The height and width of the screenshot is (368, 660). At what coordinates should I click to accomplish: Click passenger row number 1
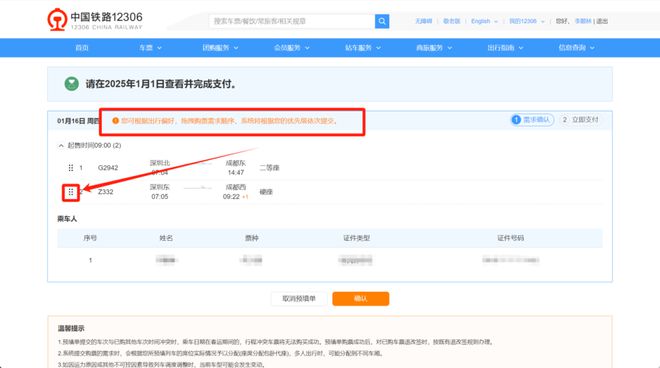(x=90, y=260)
